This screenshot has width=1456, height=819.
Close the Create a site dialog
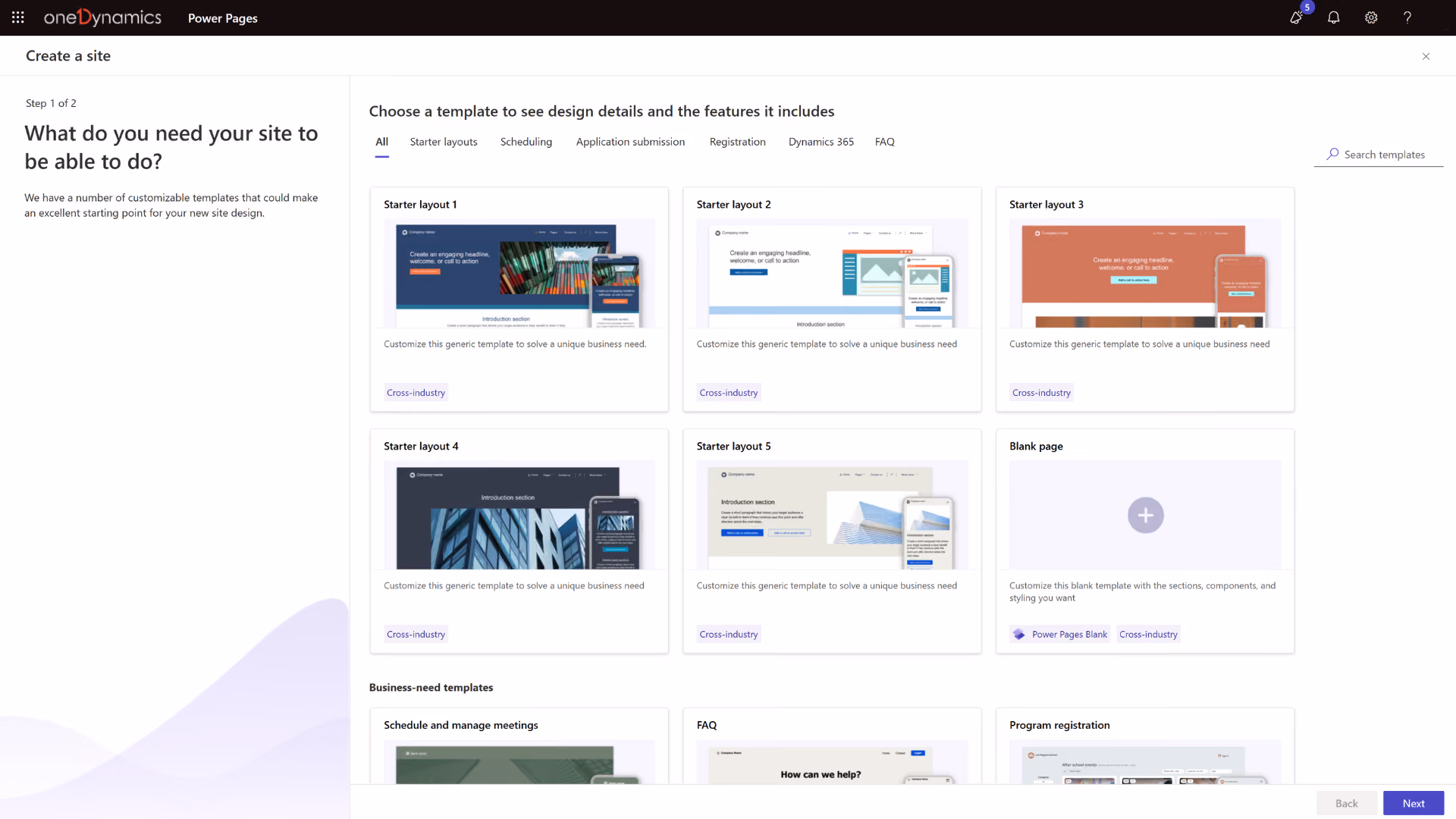(1426, 56)
